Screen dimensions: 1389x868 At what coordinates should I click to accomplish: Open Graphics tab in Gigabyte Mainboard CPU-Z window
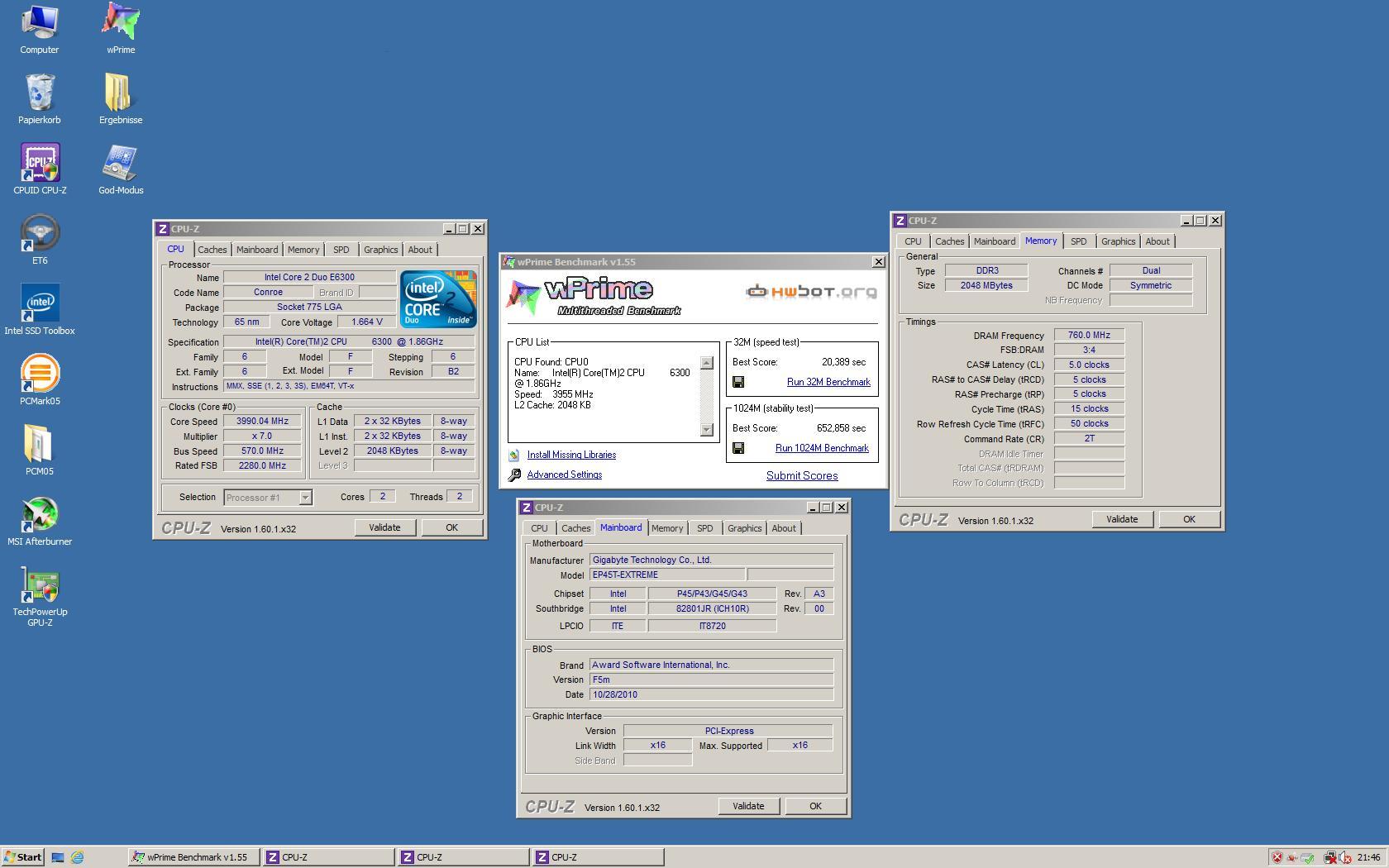click(744, 528)
